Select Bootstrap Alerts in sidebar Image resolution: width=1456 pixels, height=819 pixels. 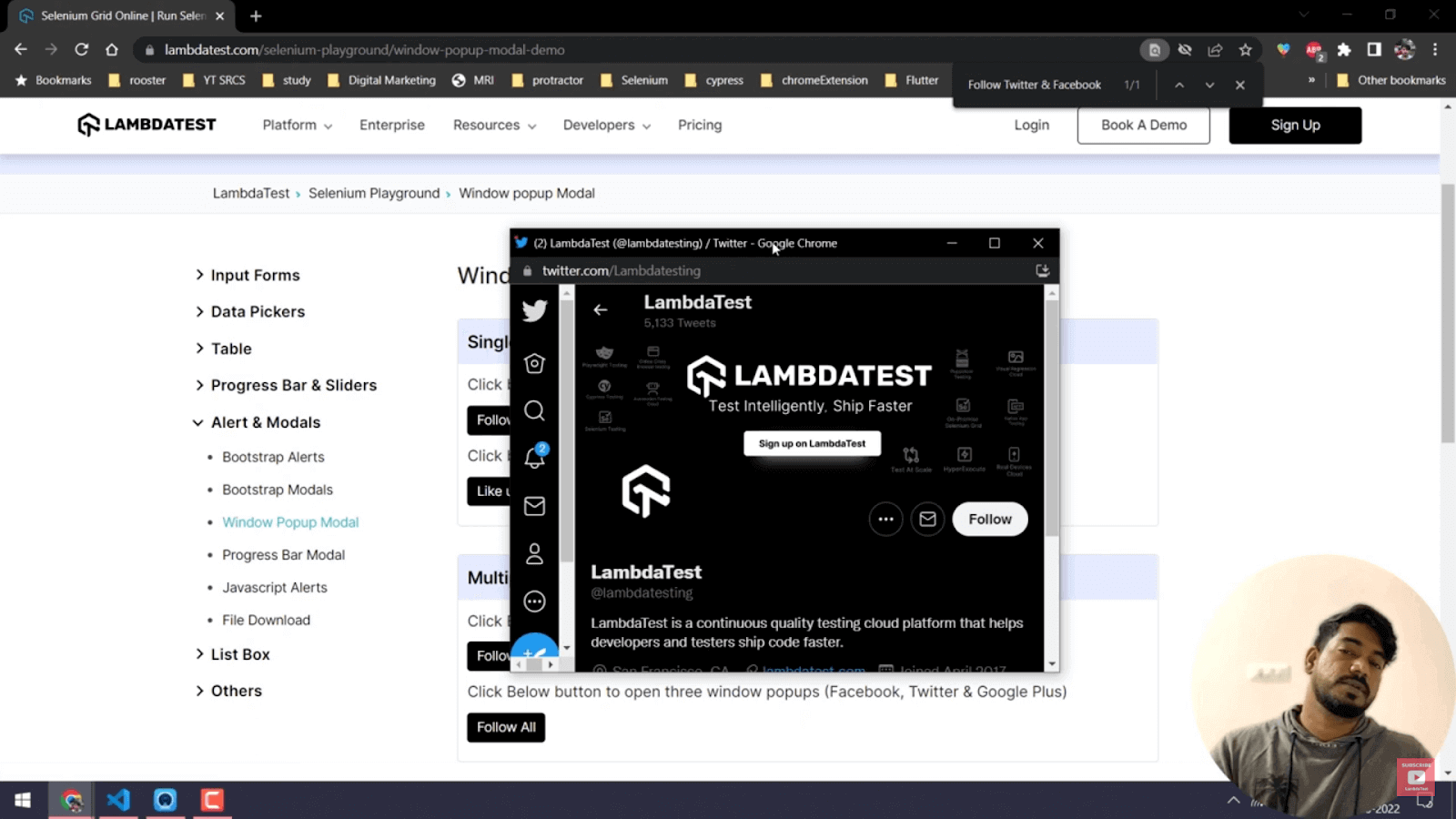(273, 457)
